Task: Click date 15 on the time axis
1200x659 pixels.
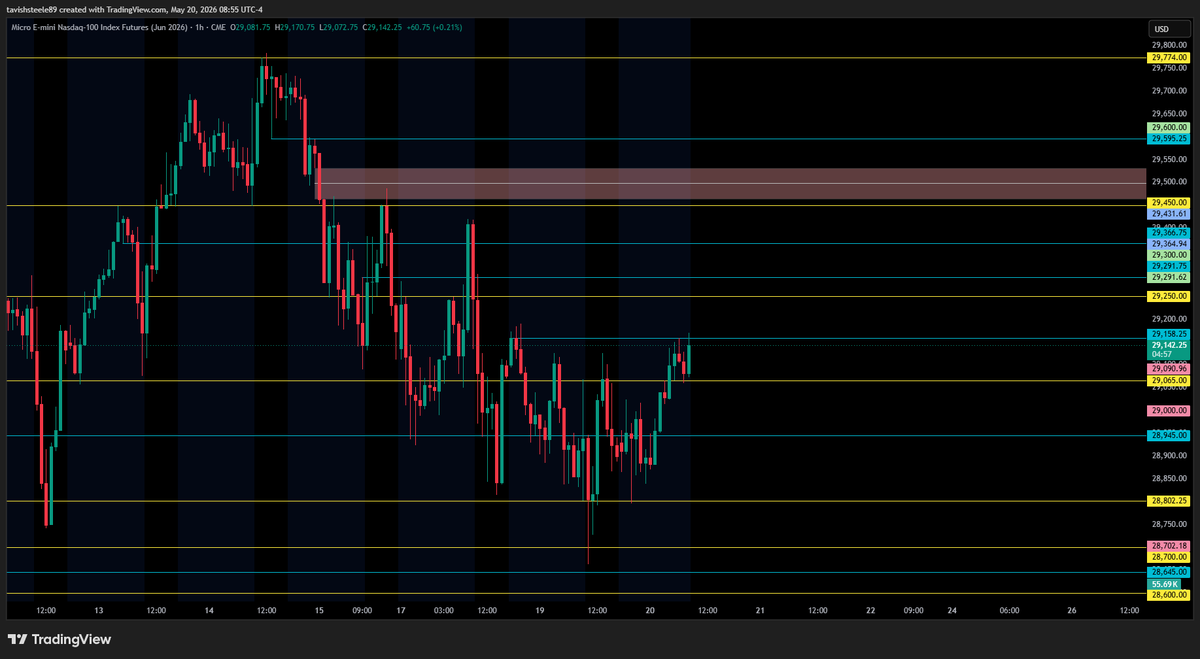Action: 319,610
